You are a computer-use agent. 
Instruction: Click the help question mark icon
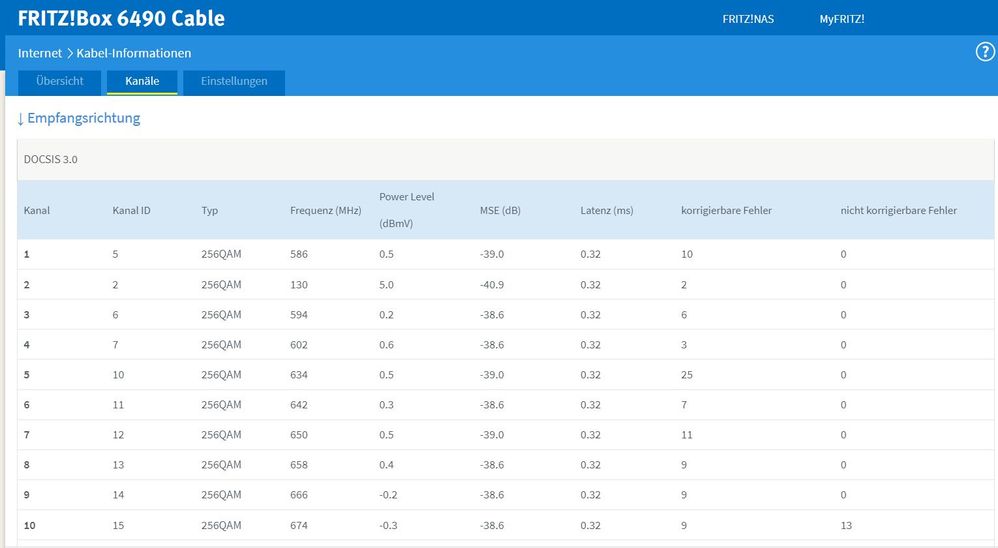pyautogui.click(x=985, y=53)
